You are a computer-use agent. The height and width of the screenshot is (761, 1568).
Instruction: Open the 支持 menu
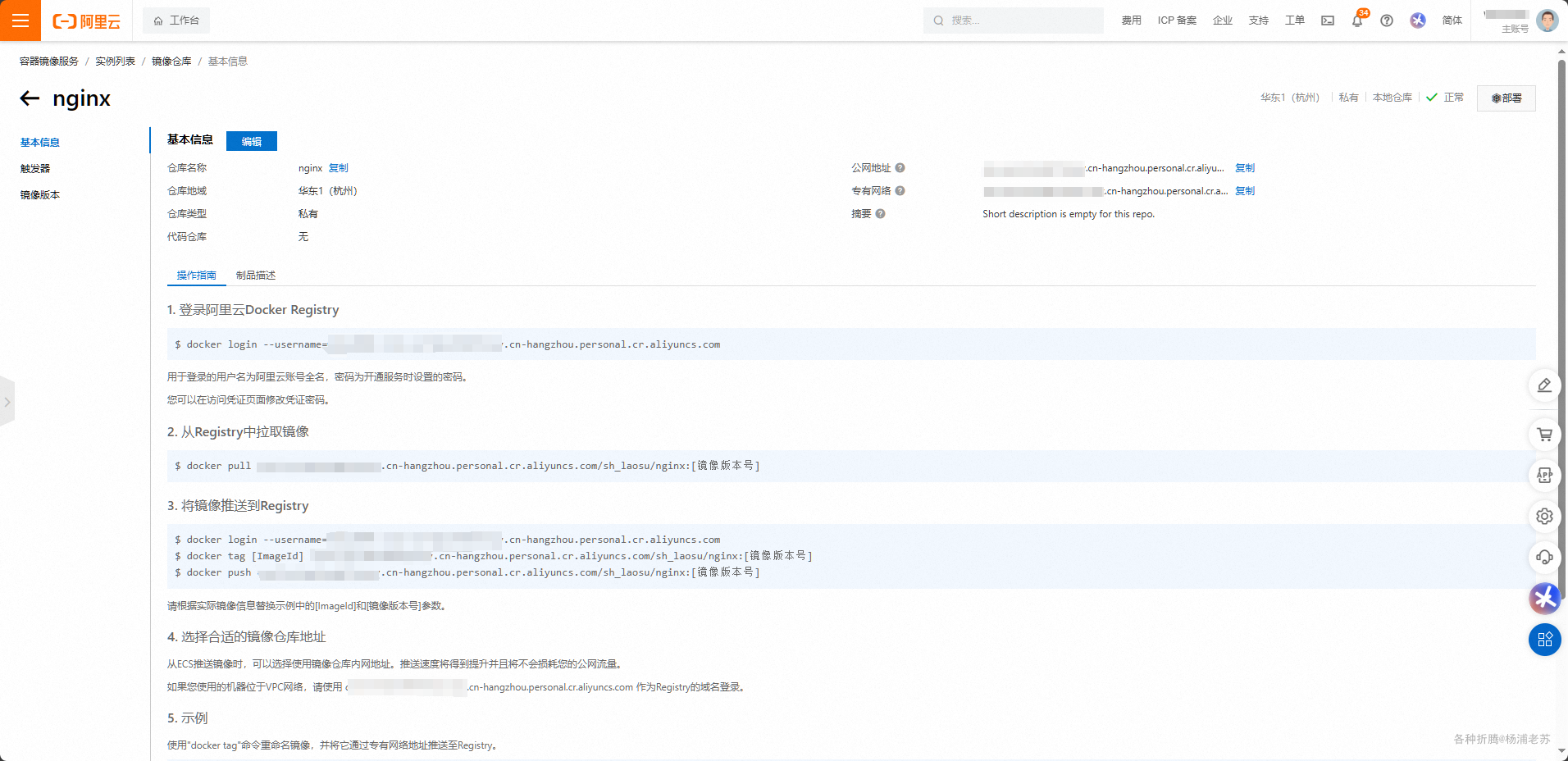[x=1259, y=21]
